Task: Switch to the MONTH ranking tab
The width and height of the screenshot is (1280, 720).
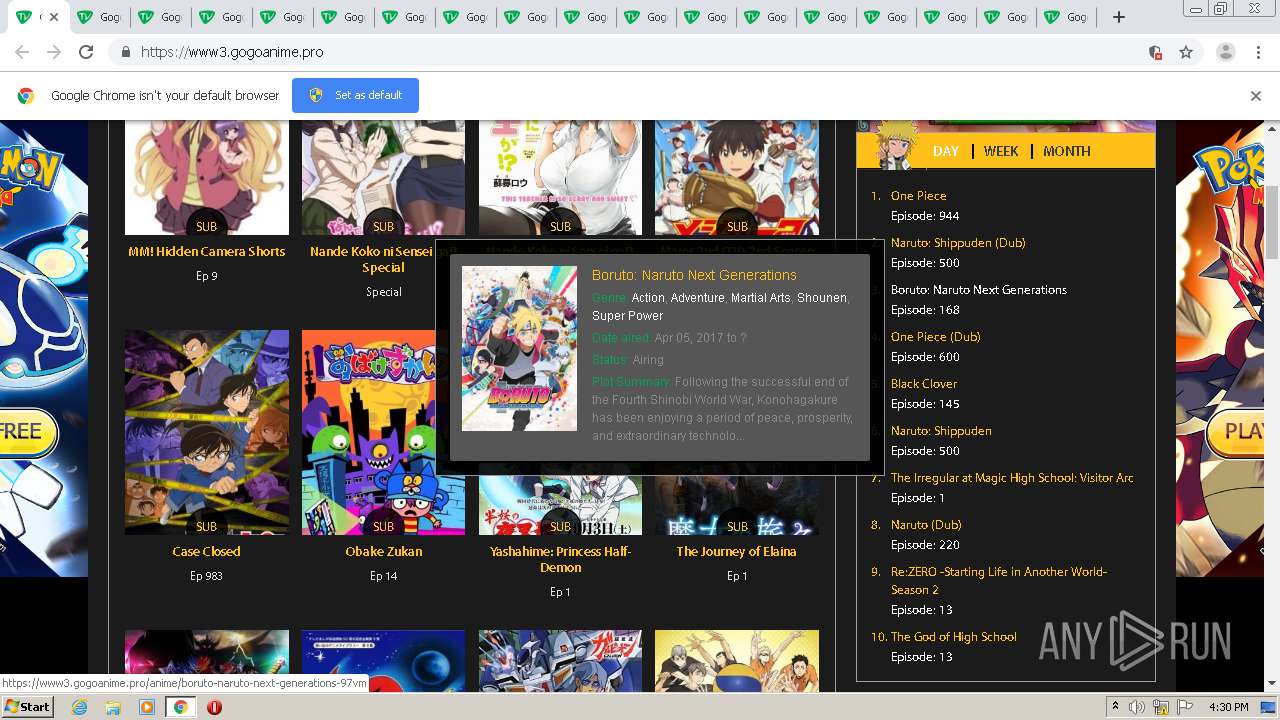Action: [x=1066, y=151]
